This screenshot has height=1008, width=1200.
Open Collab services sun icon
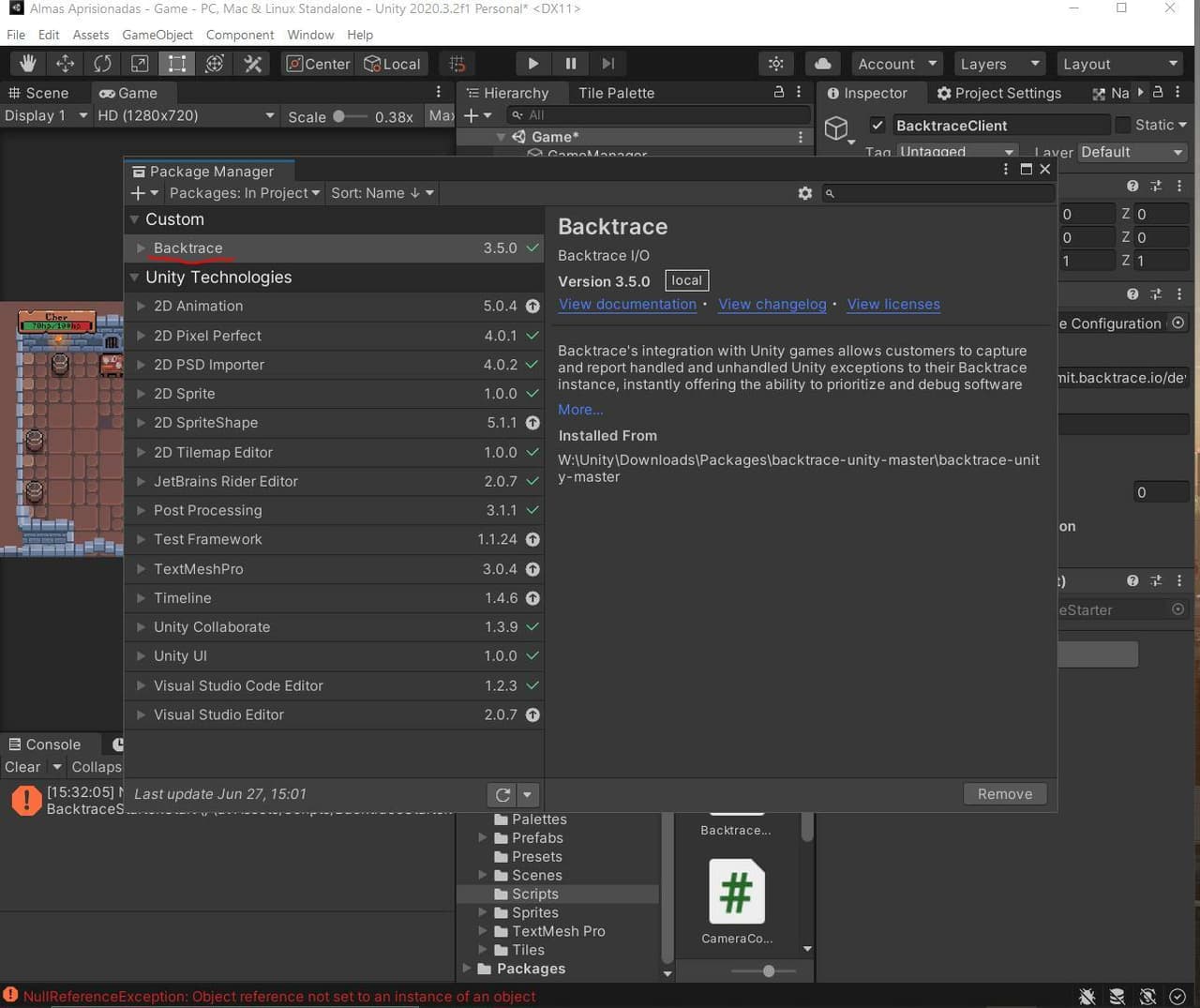(x=776, y=64)
